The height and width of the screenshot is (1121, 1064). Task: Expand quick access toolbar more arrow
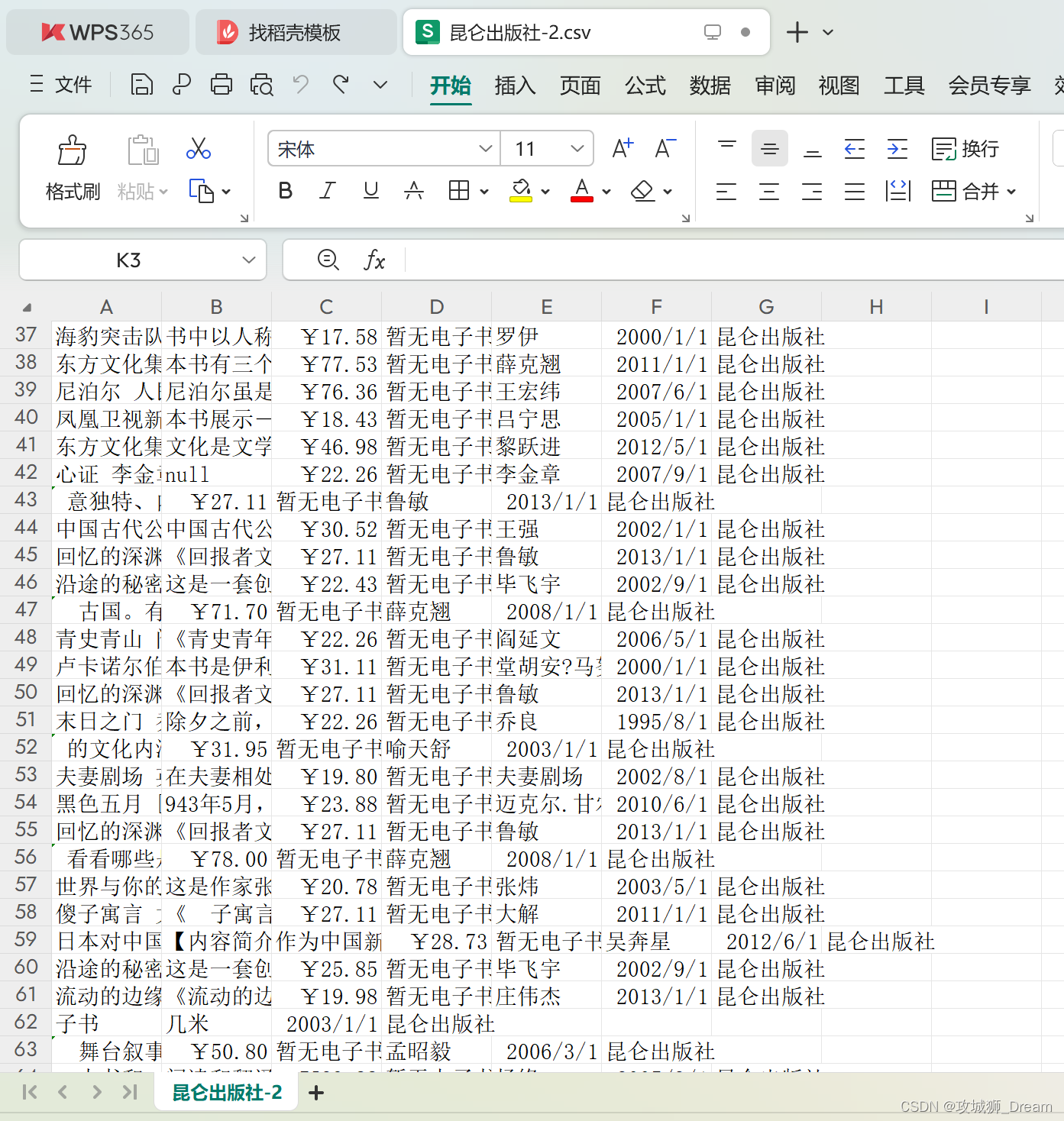(380, 84)
